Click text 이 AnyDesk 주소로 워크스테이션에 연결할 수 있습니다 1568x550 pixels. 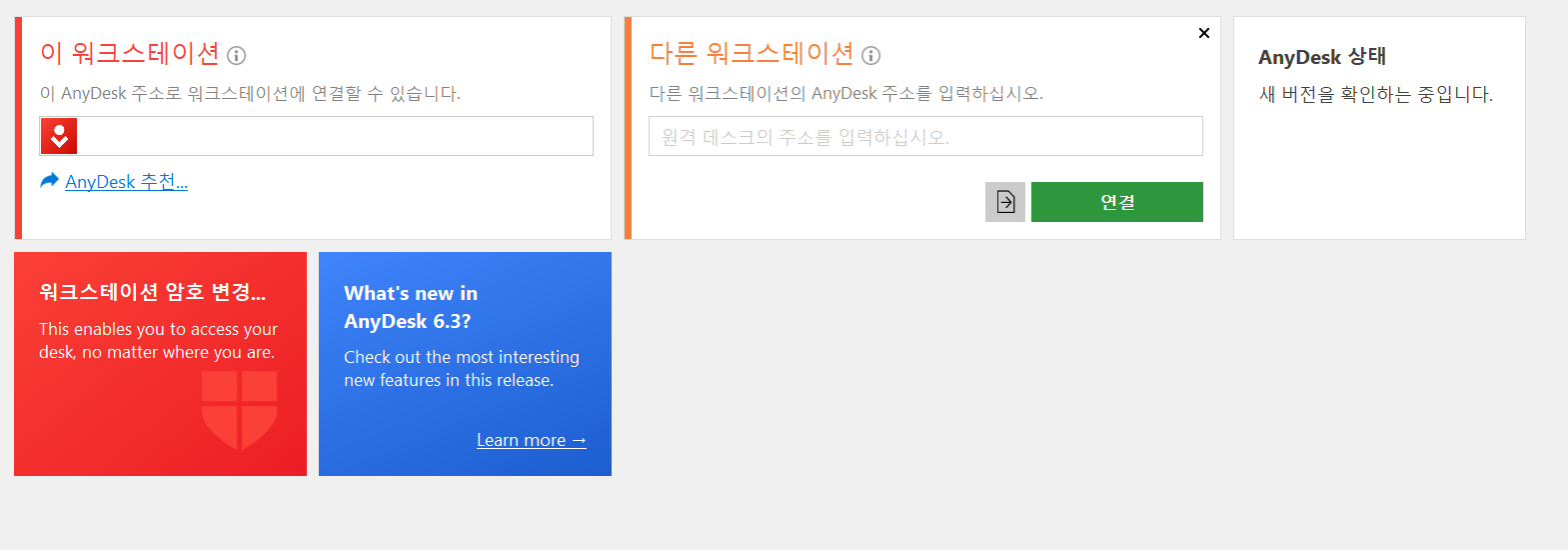coord(251,93)
